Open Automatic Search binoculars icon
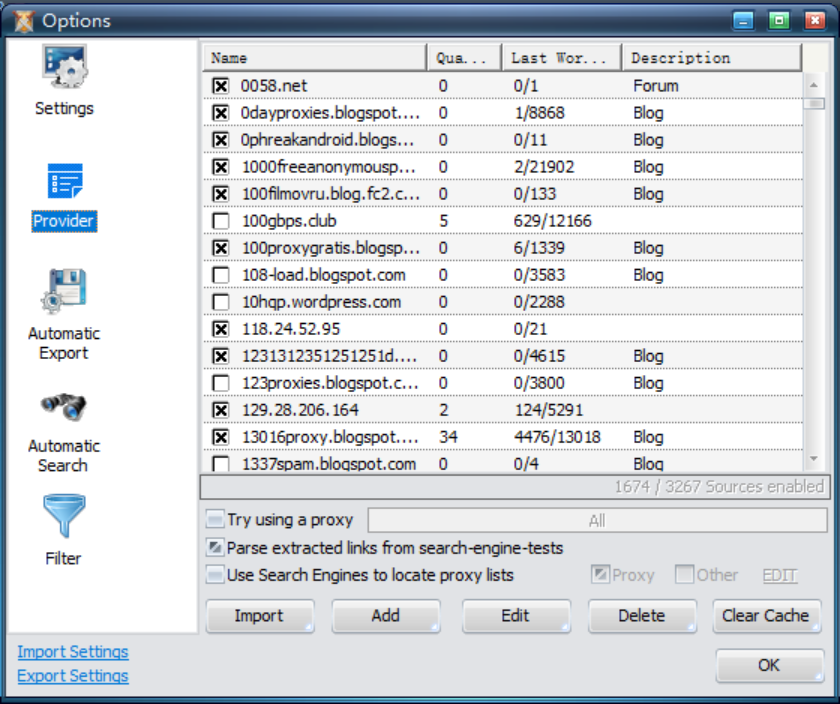This screenshot has height=704, width=840. [64, 407]
